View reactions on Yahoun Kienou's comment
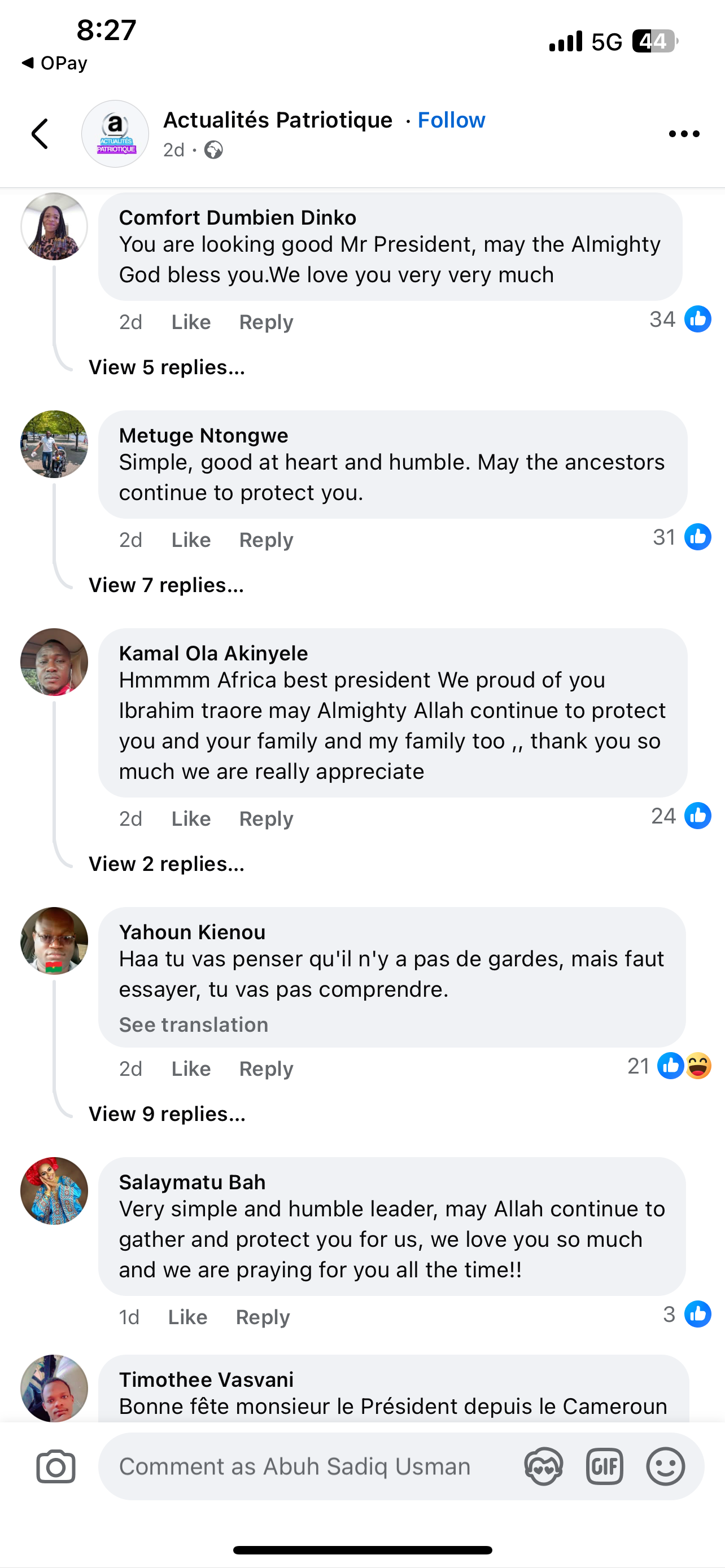This screenshot has height=1568, width=725. [x=670, y=1066]
